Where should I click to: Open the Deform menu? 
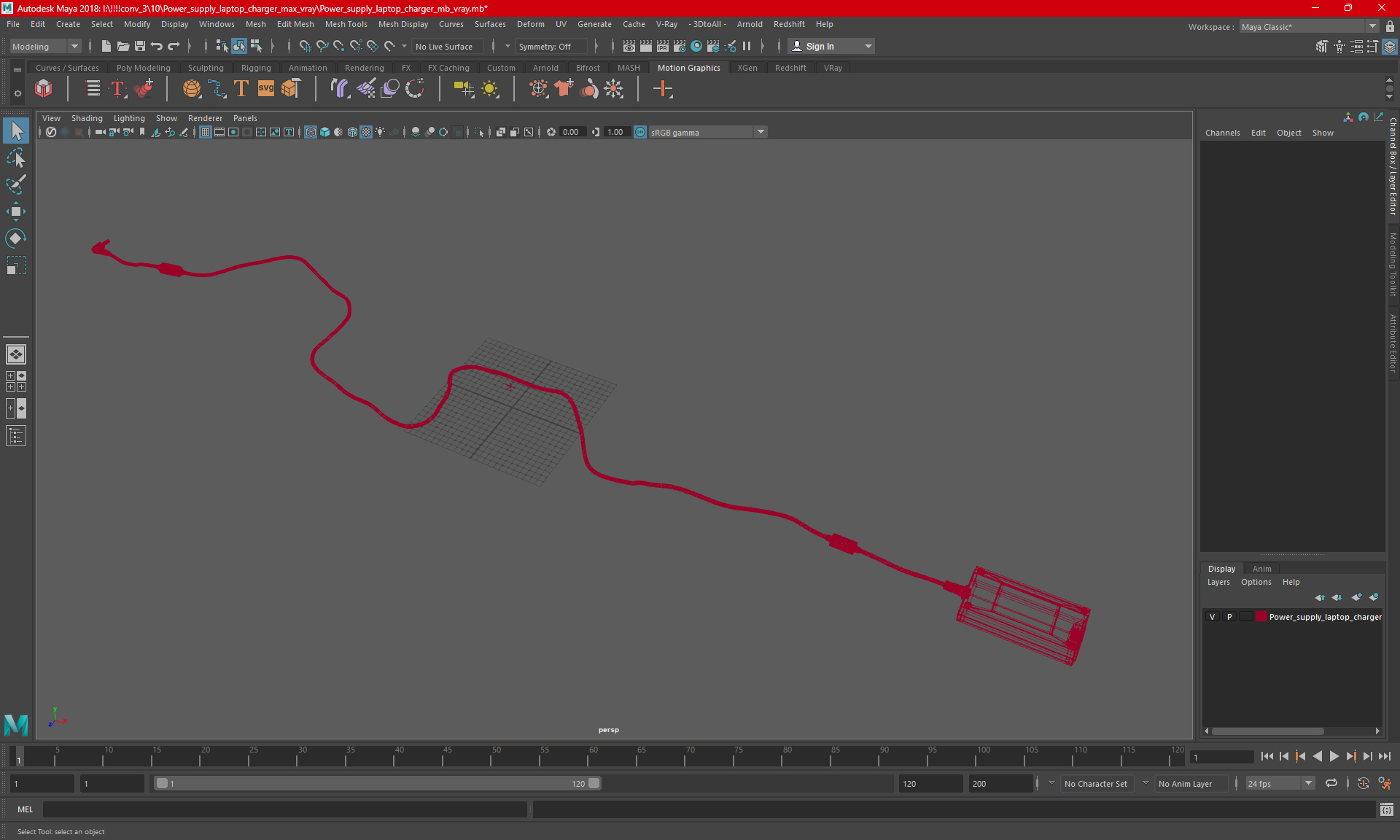(x=530, y=24)
